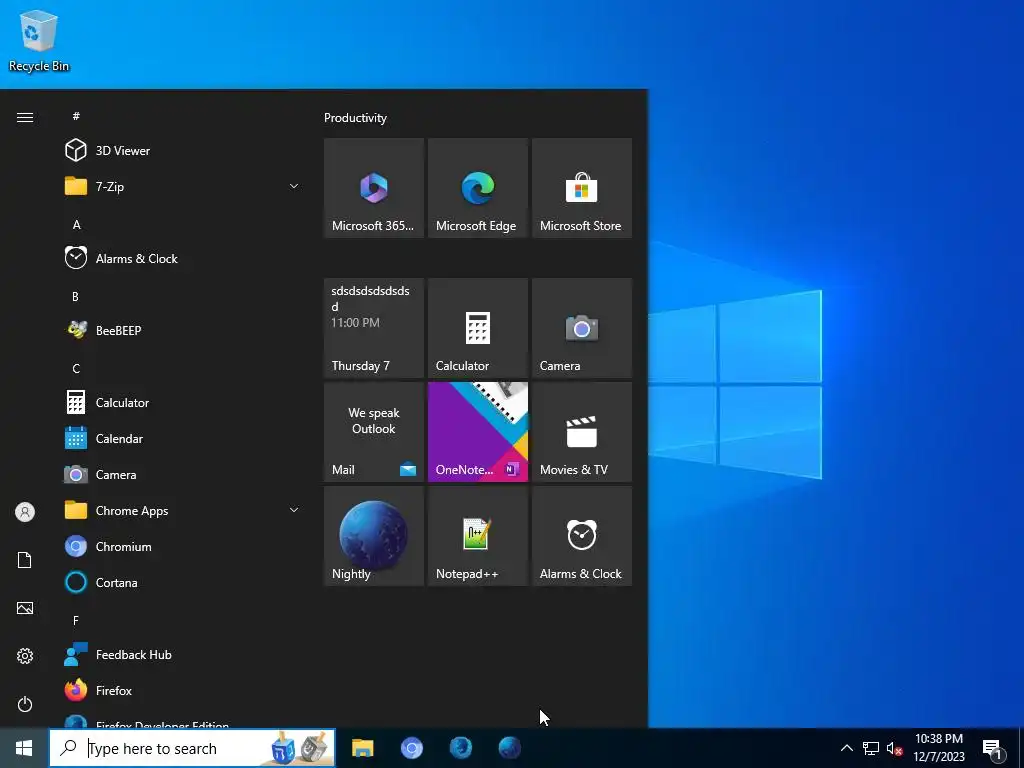1024x768 pixels.
Task: Open the Microsoft Edge tile
Action: point(477,188)
